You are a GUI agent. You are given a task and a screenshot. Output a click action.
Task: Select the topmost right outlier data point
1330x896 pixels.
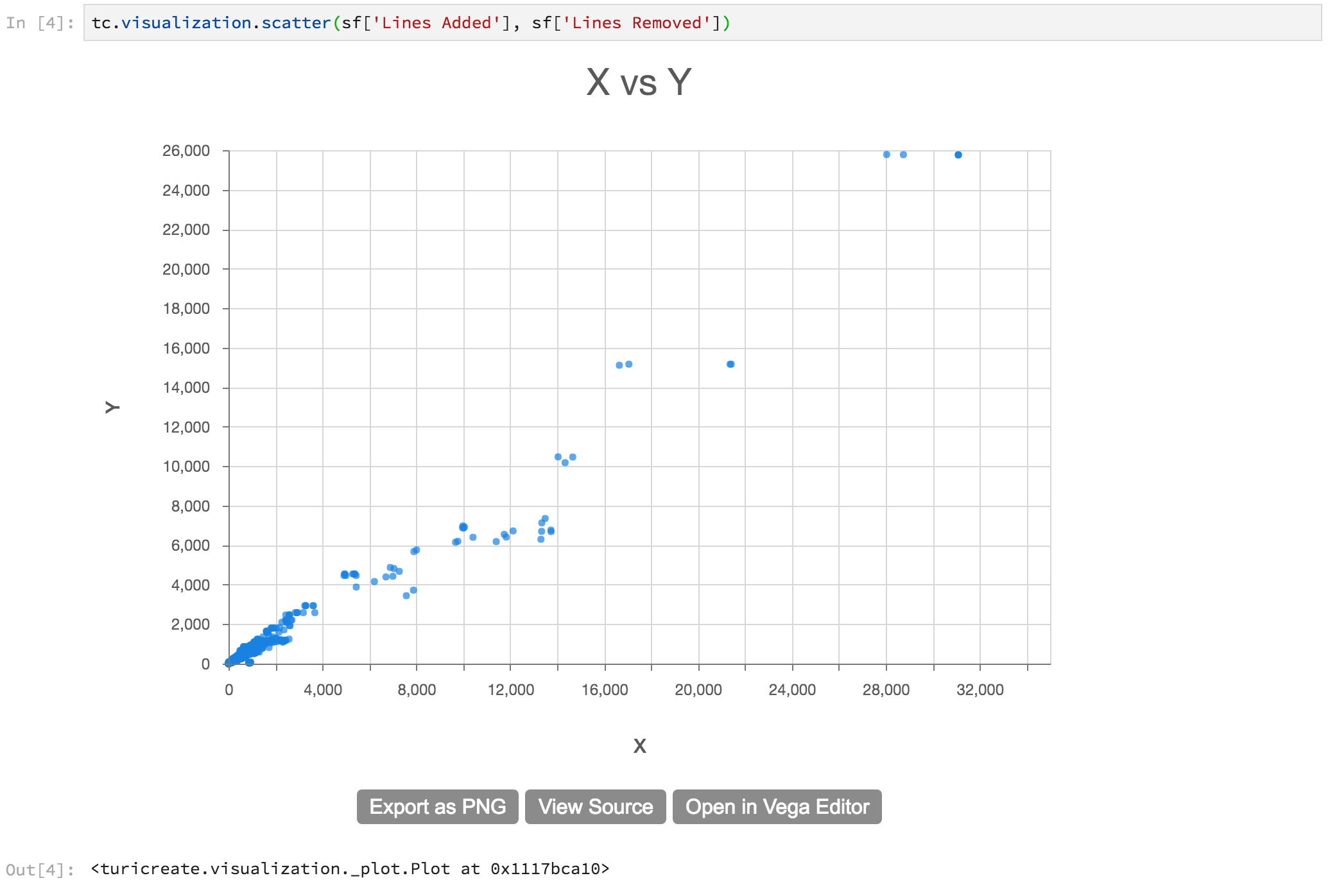coord(957,154)
